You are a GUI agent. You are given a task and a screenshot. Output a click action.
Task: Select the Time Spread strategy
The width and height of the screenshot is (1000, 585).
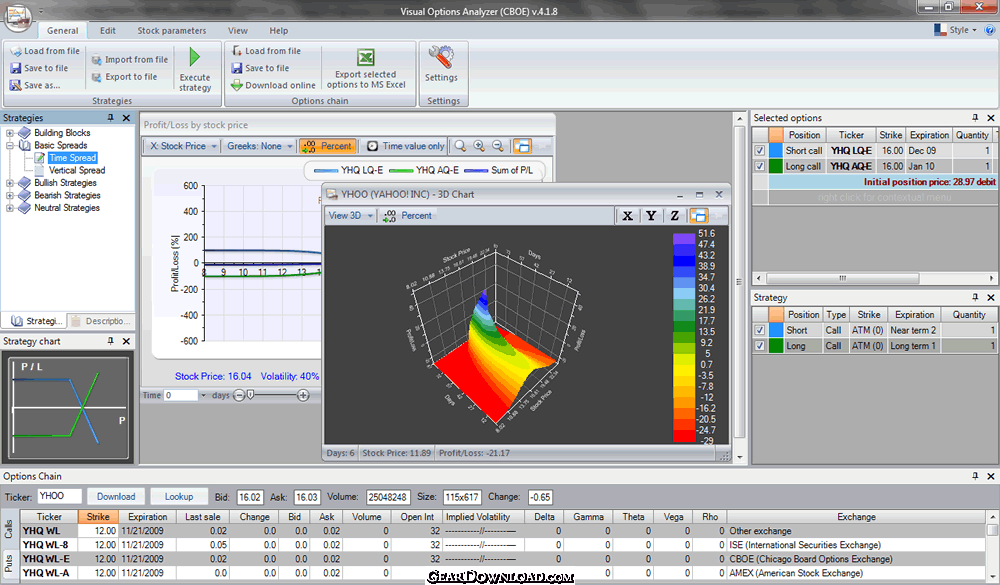72,158
